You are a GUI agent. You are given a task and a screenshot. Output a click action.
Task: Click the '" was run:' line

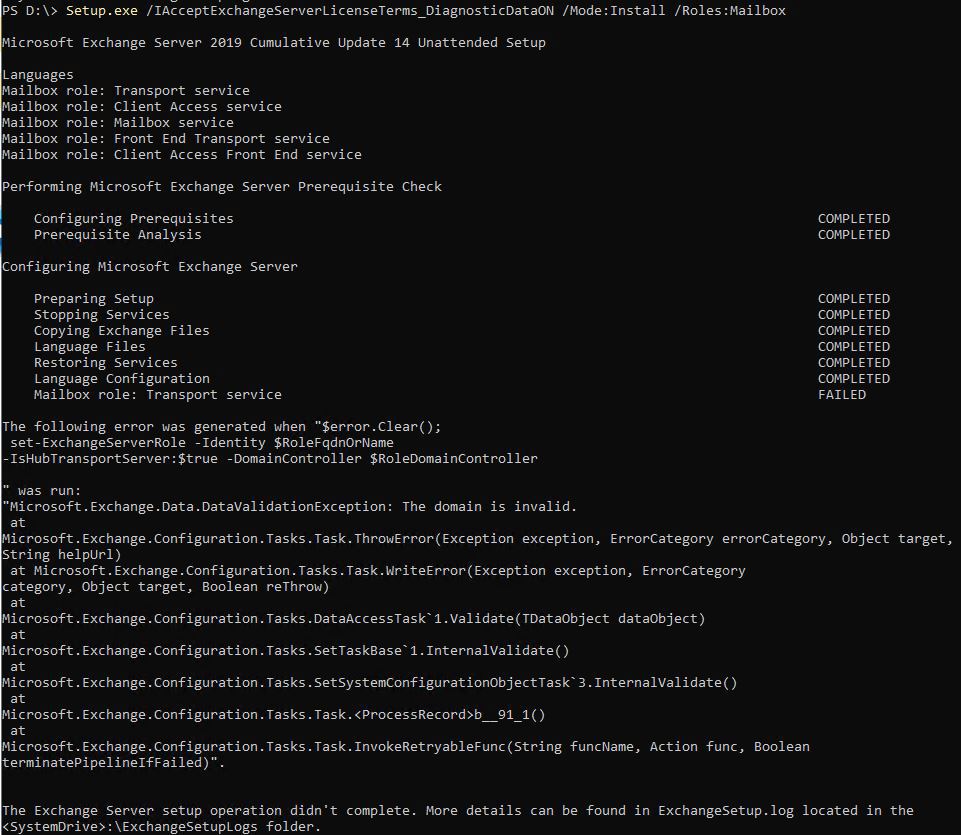(42, 491)
